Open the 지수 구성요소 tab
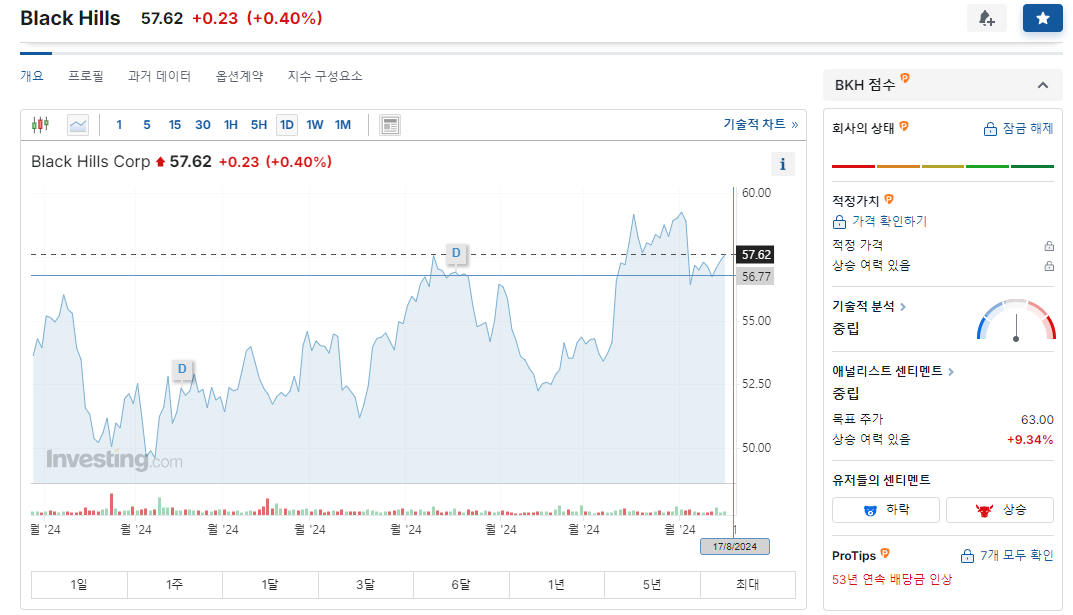 tap(325, 76)
